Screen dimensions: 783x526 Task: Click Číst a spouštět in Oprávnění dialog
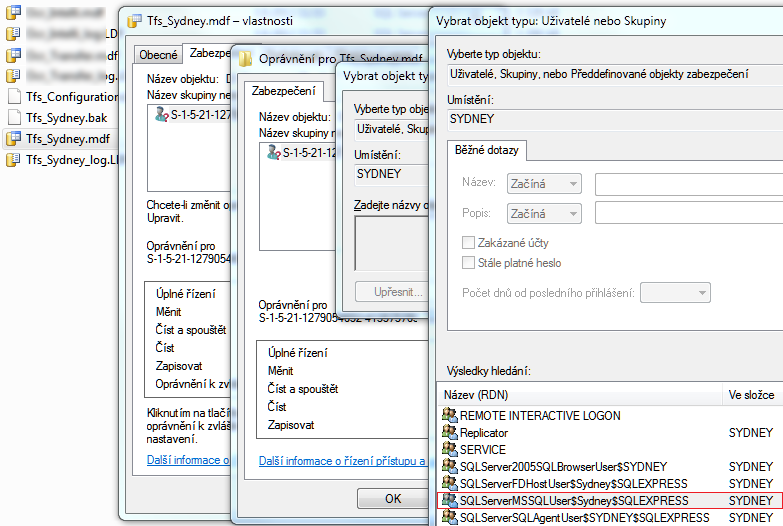tap(303, 389)
